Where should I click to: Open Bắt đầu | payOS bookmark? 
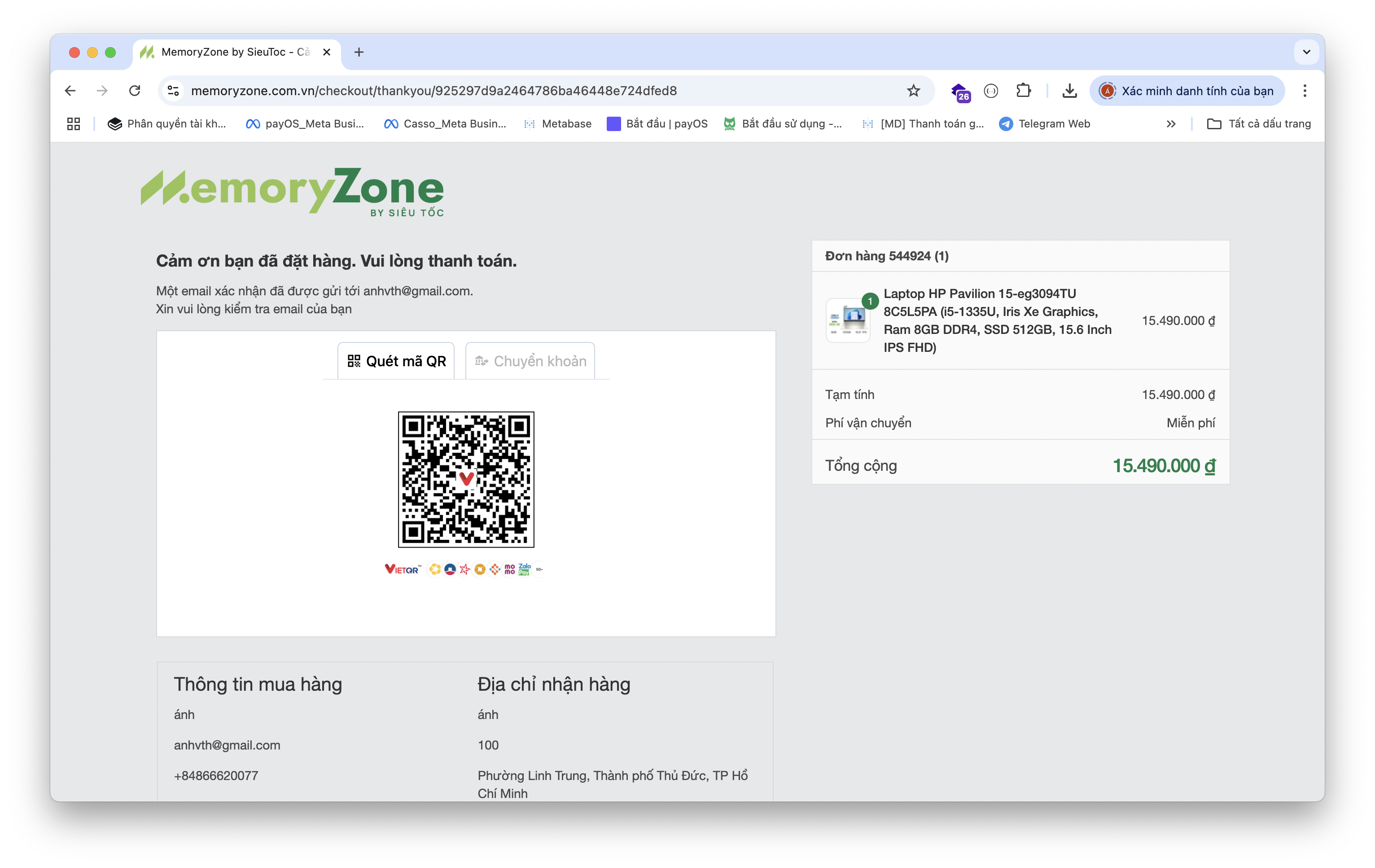pyautogui.click(x=657, y=124)
